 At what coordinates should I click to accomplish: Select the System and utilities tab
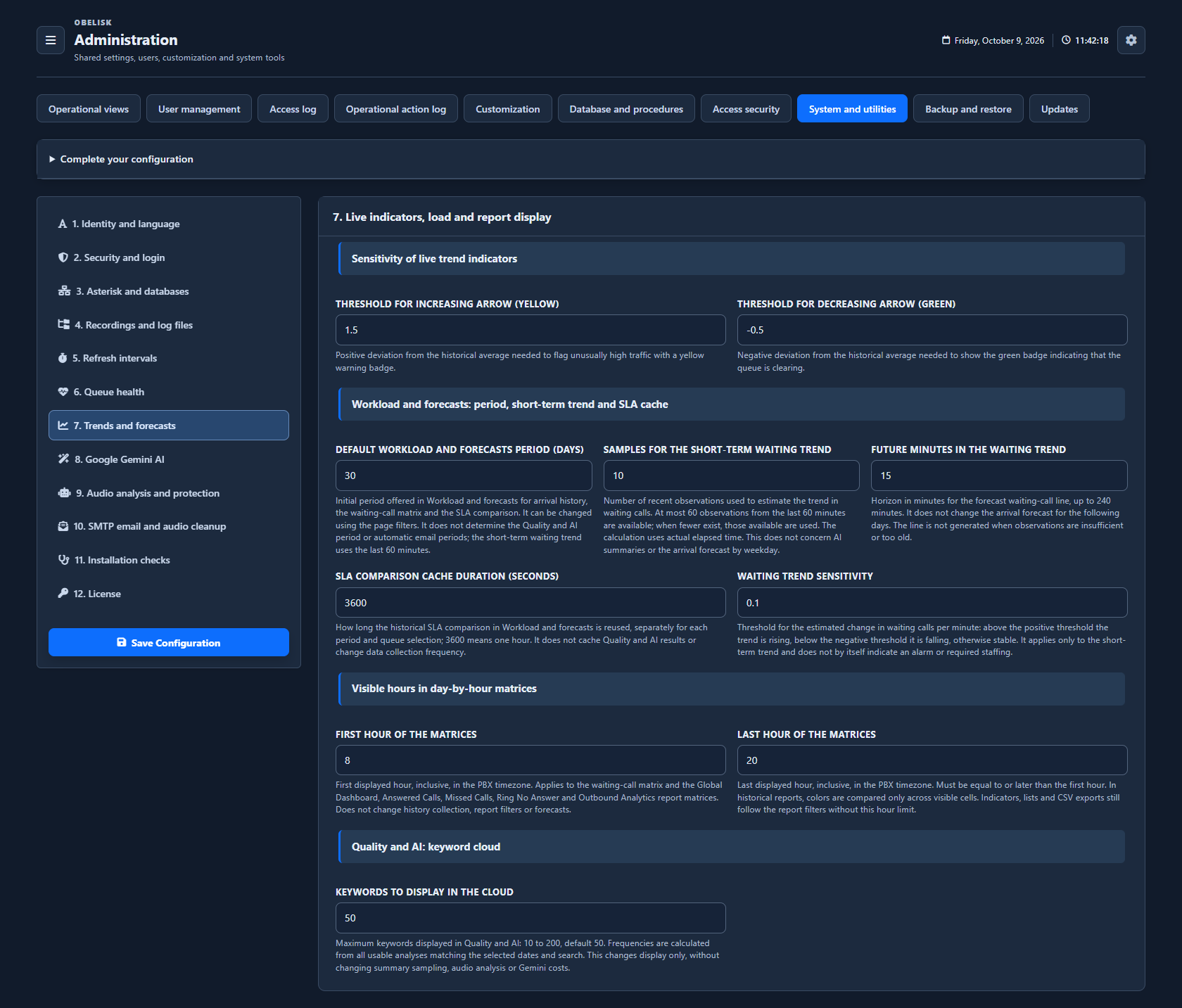coord(852,109)
